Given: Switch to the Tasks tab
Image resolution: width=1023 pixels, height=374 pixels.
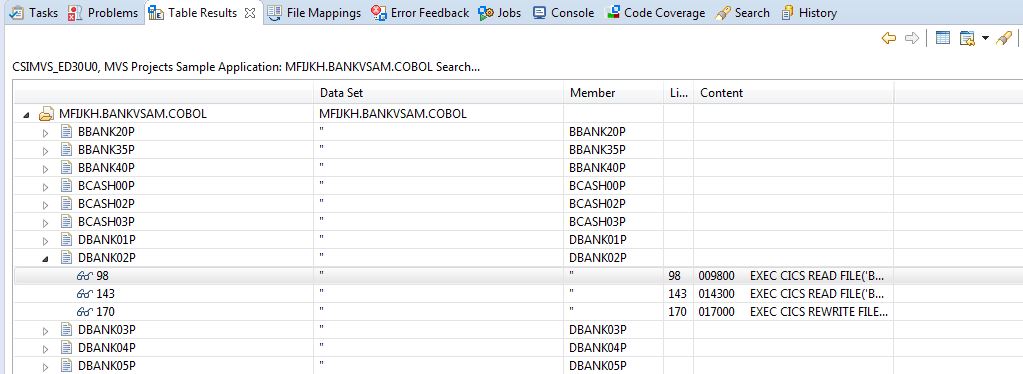Looking at the screenshot, I should pyautogui.click(x=35, y=12).
